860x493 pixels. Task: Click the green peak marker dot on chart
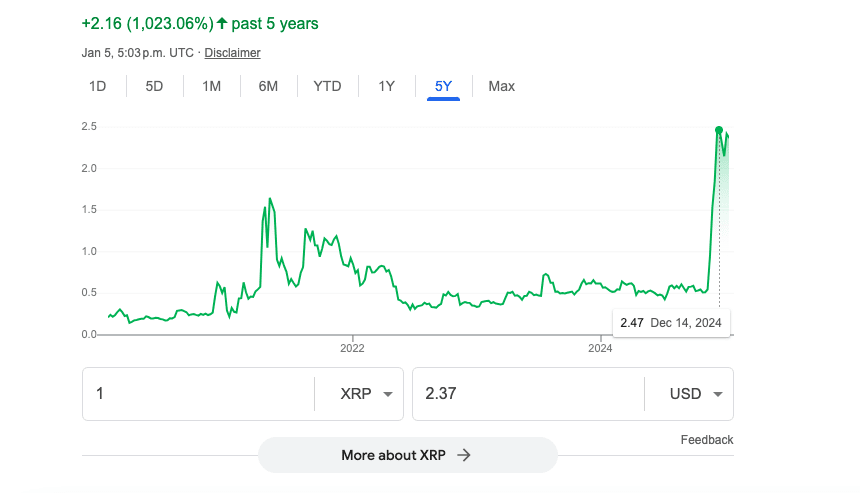click(719, 130)
